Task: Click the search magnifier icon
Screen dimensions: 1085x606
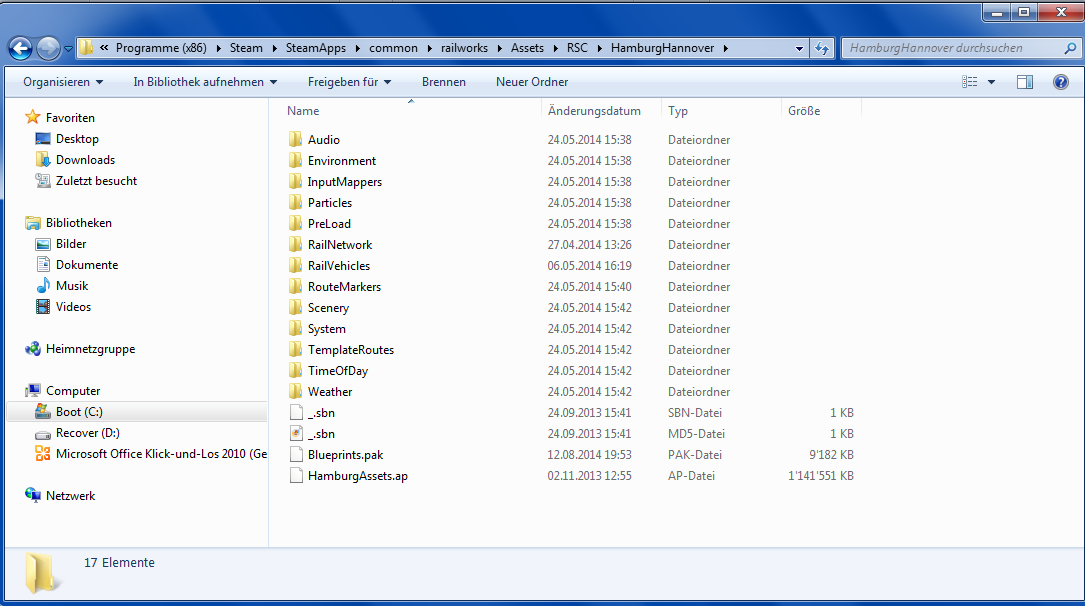Action: [1070, 48]
